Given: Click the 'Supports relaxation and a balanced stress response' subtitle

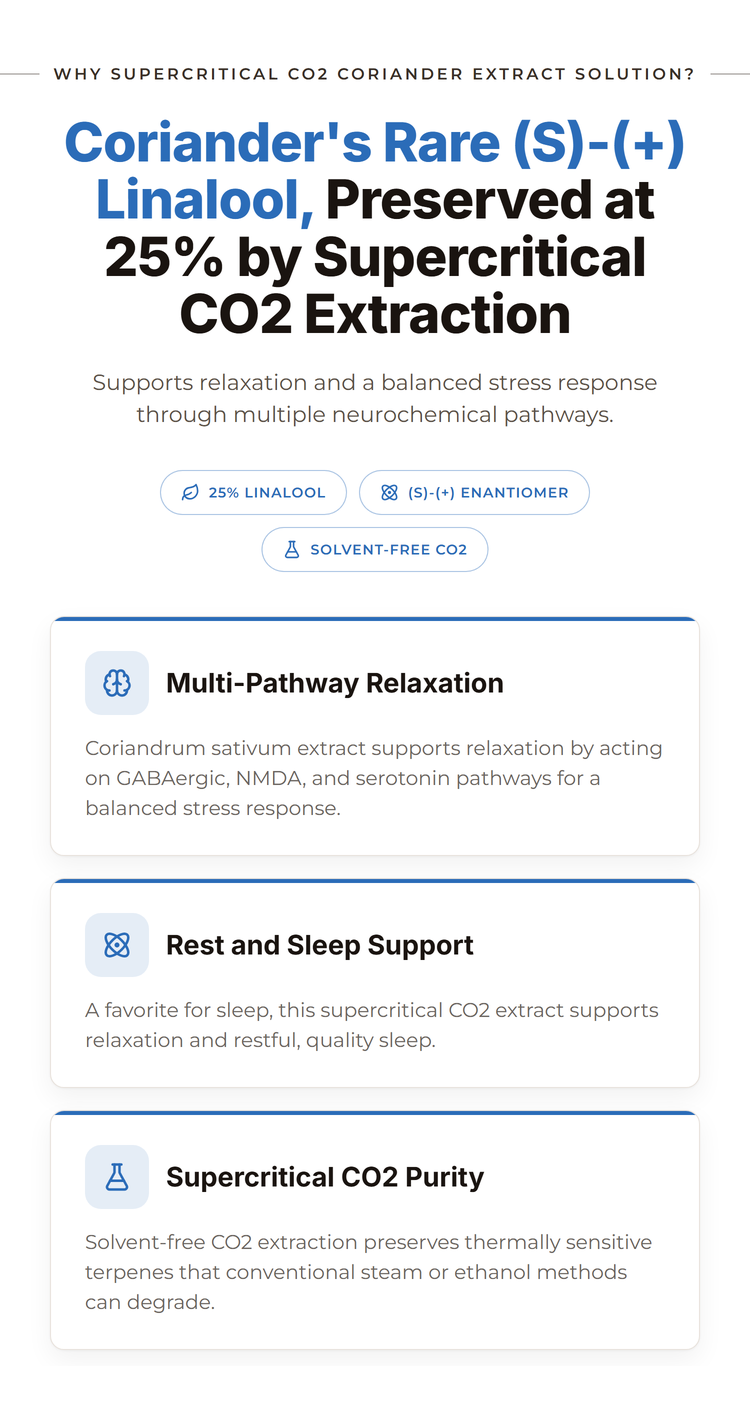Looking at the screenshot, I should (x=375, y=398).
